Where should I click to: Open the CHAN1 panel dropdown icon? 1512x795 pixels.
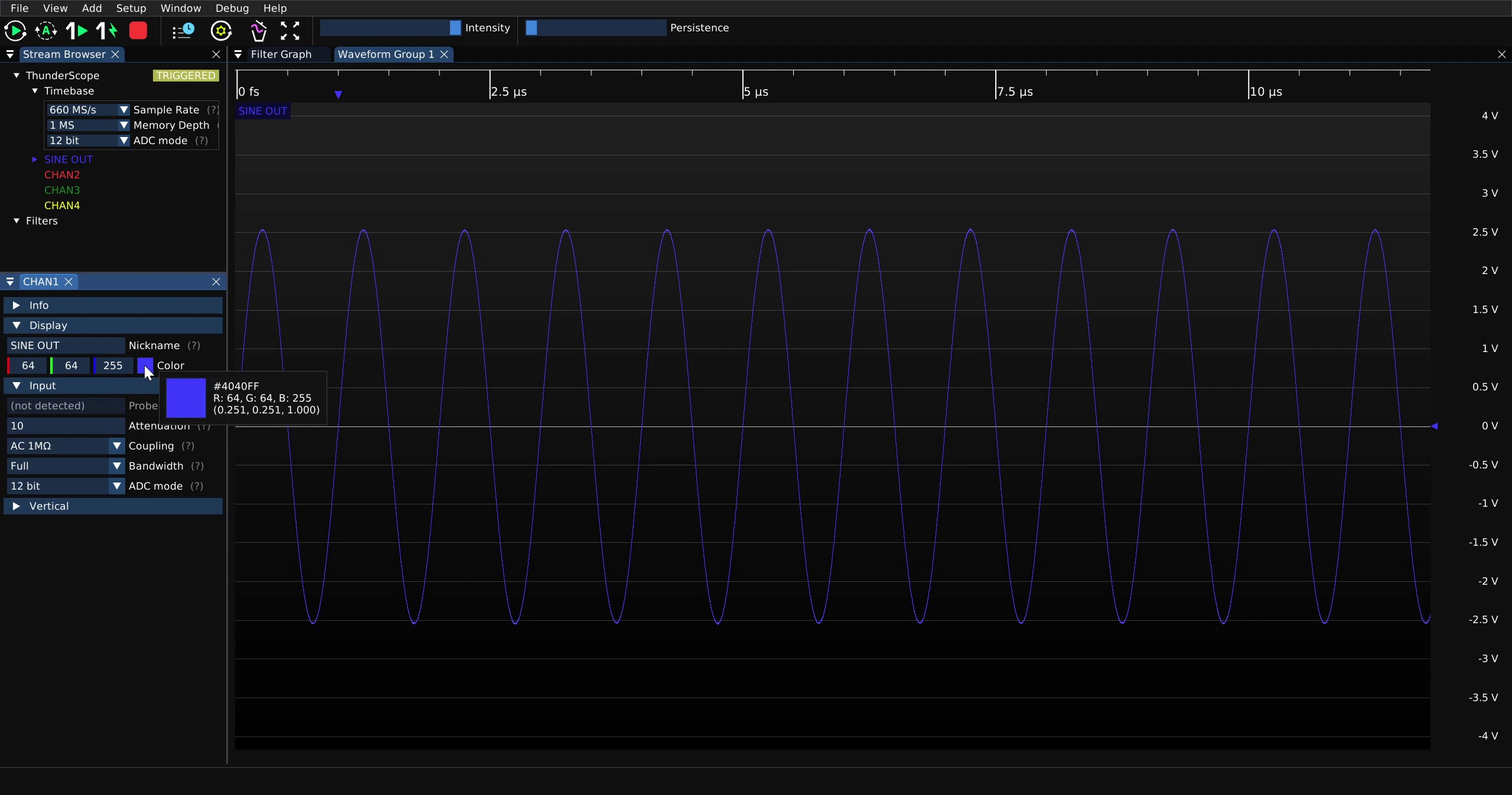click(10, 282)
